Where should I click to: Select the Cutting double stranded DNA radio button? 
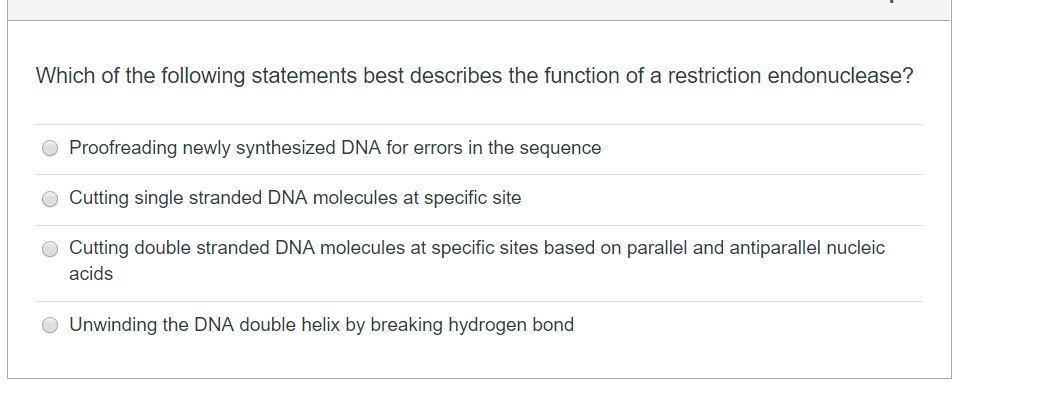pyautogui.click(x=50, y=249)
